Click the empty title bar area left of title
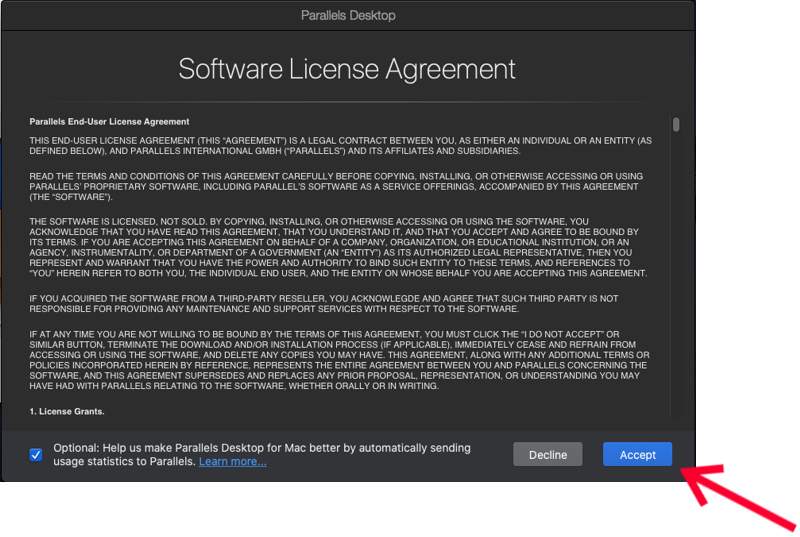The width and height of the screenshot is (800, 537). (150, 15)
